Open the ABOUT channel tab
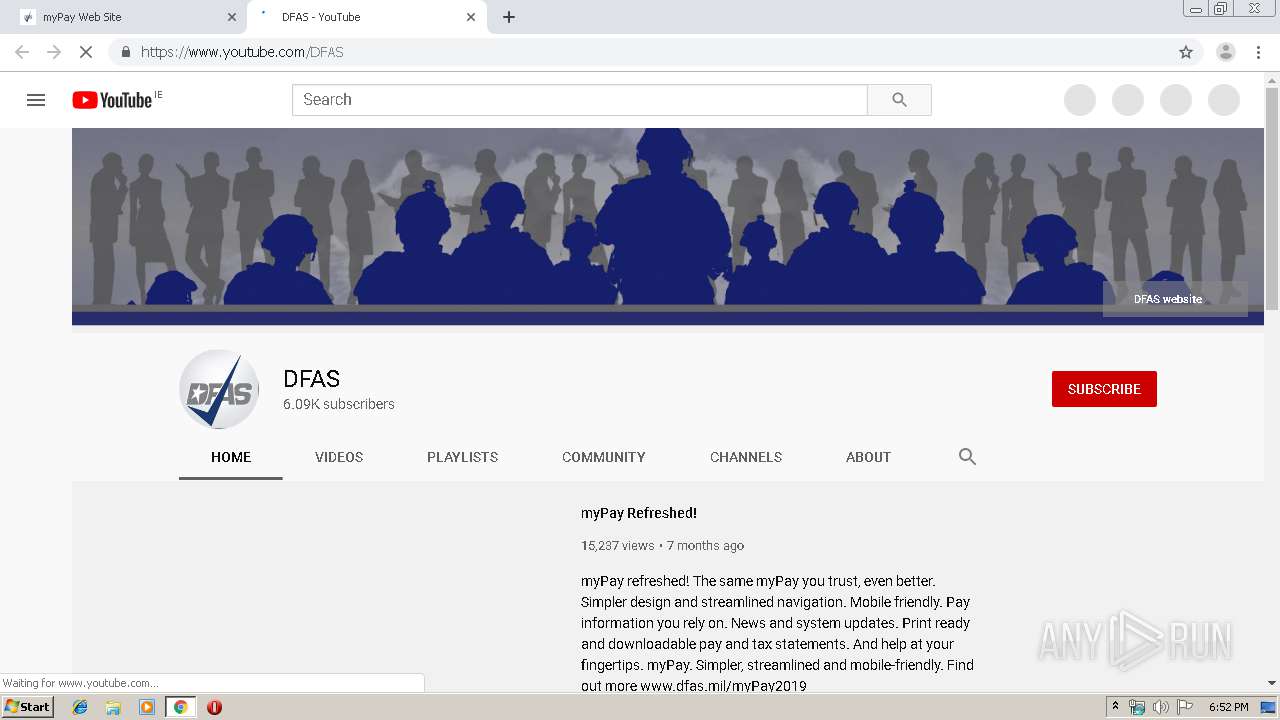 click(868, 457)
